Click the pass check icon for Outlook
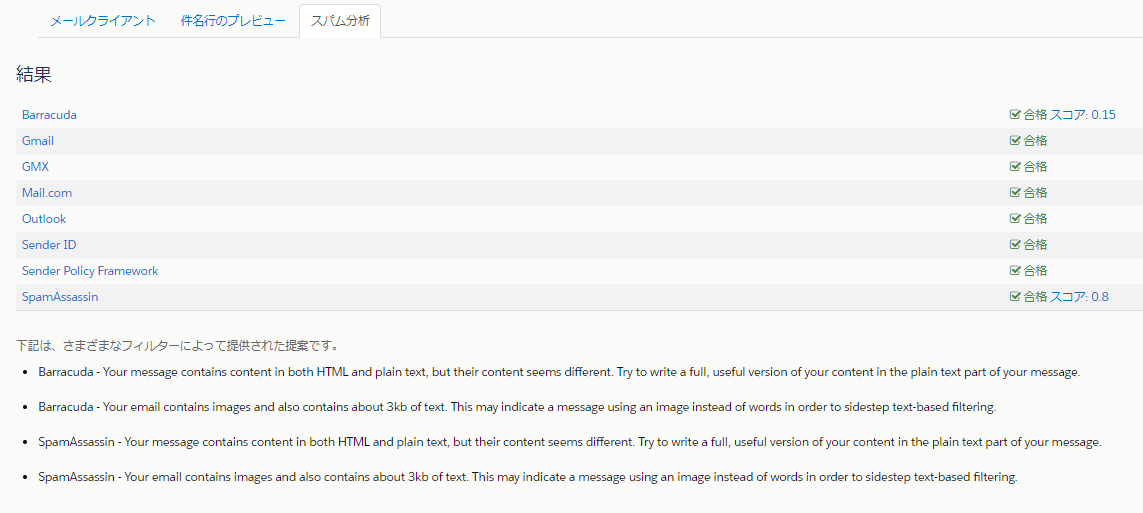 [1015, 219]
